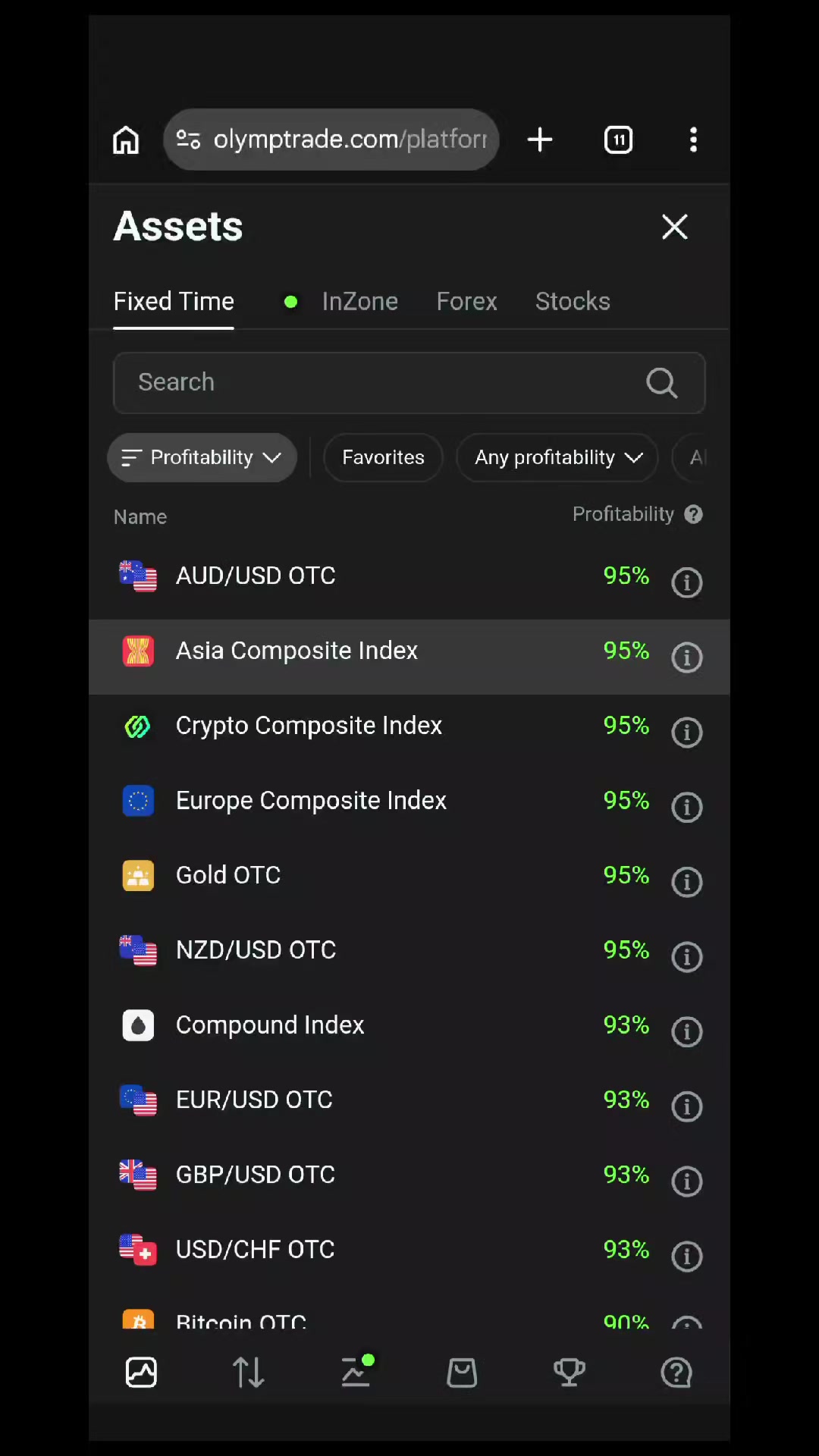
Task: Choose EUR/USD OTC from the list
Action: (x=409, y=1100)
